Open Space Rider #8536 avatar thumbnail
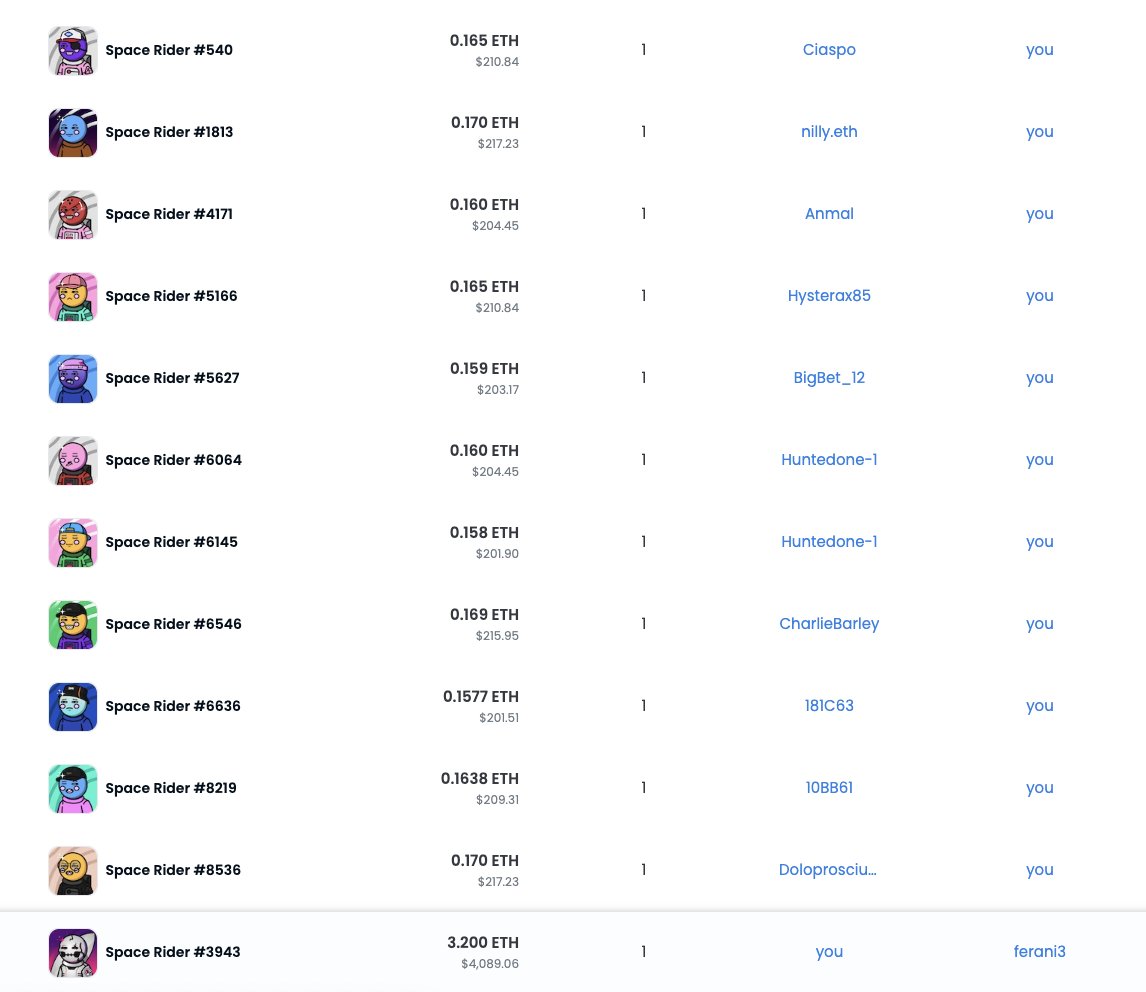The height and width of the screenshot is (992, 1146). click(x=72, y=870)
